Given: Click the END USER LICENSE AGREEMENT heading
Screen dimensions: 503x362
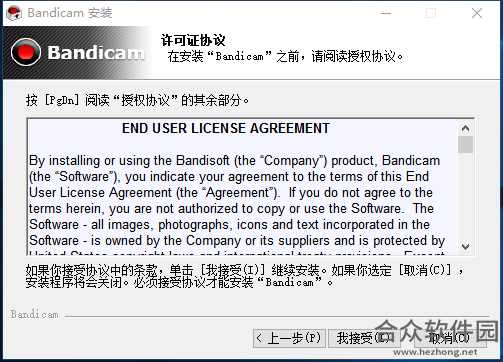Looking at the screenshot, I should [226, 128].
